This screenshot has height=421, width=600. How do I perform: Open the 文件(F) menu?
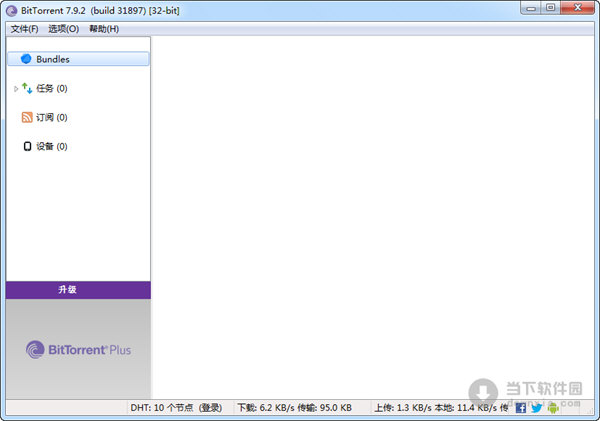point(24,29)
